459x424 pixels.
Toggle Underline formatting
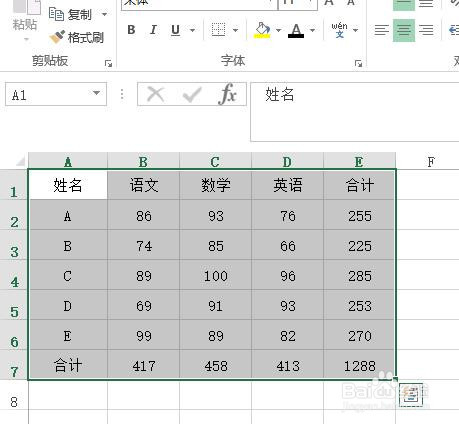coord(175,30)
